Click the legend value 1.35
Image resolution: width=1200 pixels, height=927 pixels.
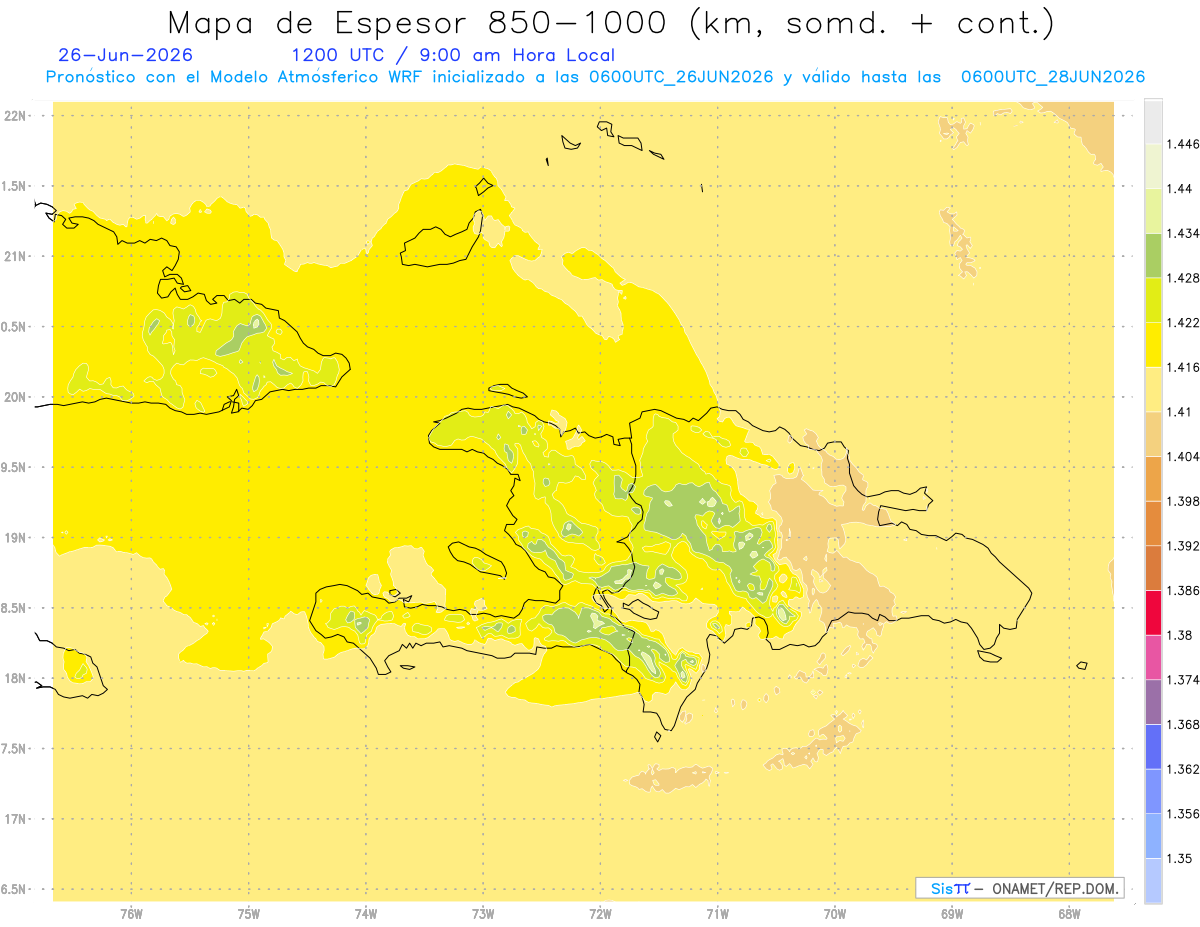pyautogui.click(x=1179, y=858)
